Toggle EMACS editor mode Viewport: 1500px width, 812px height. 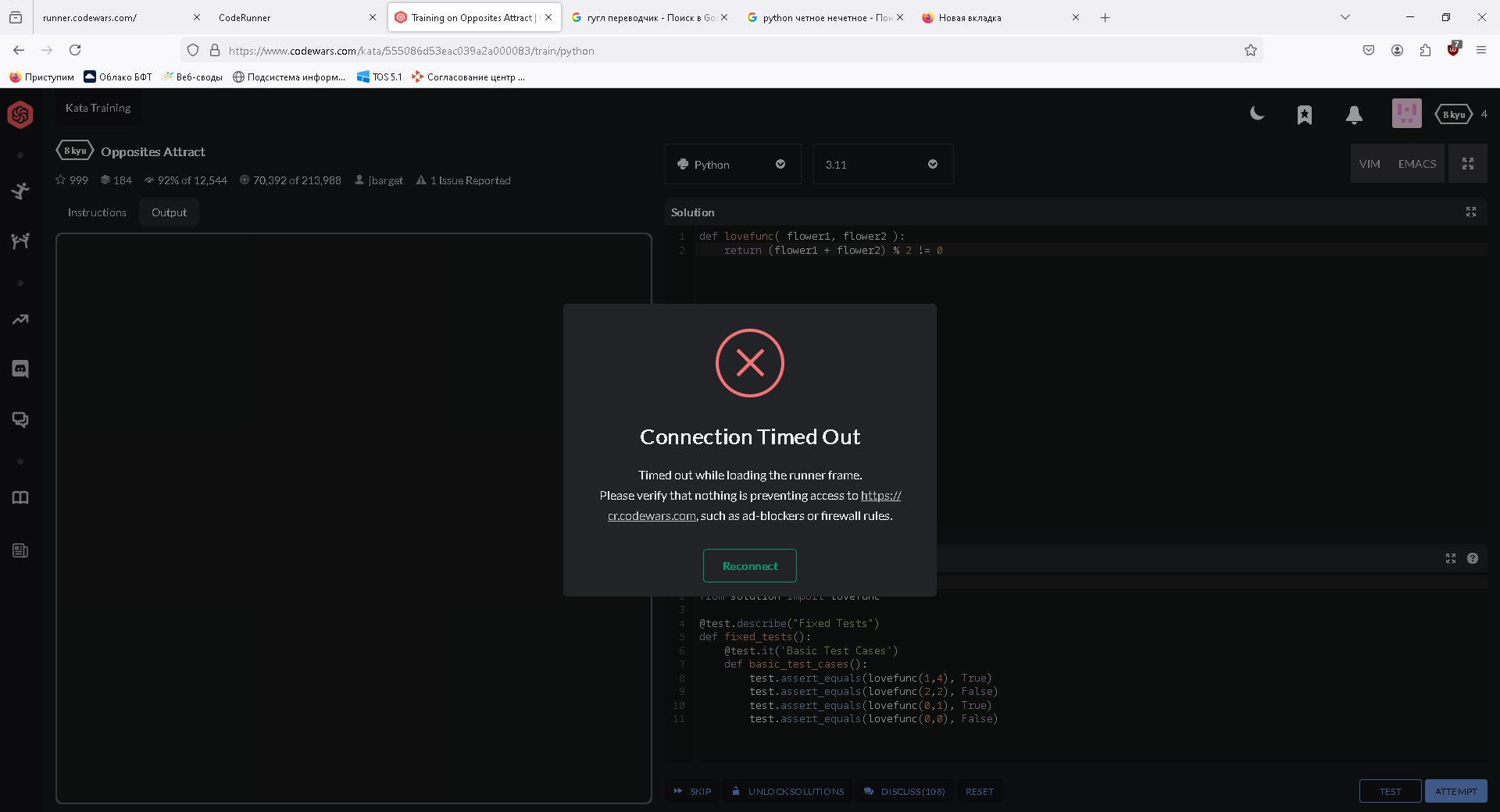pos(1416,164)
